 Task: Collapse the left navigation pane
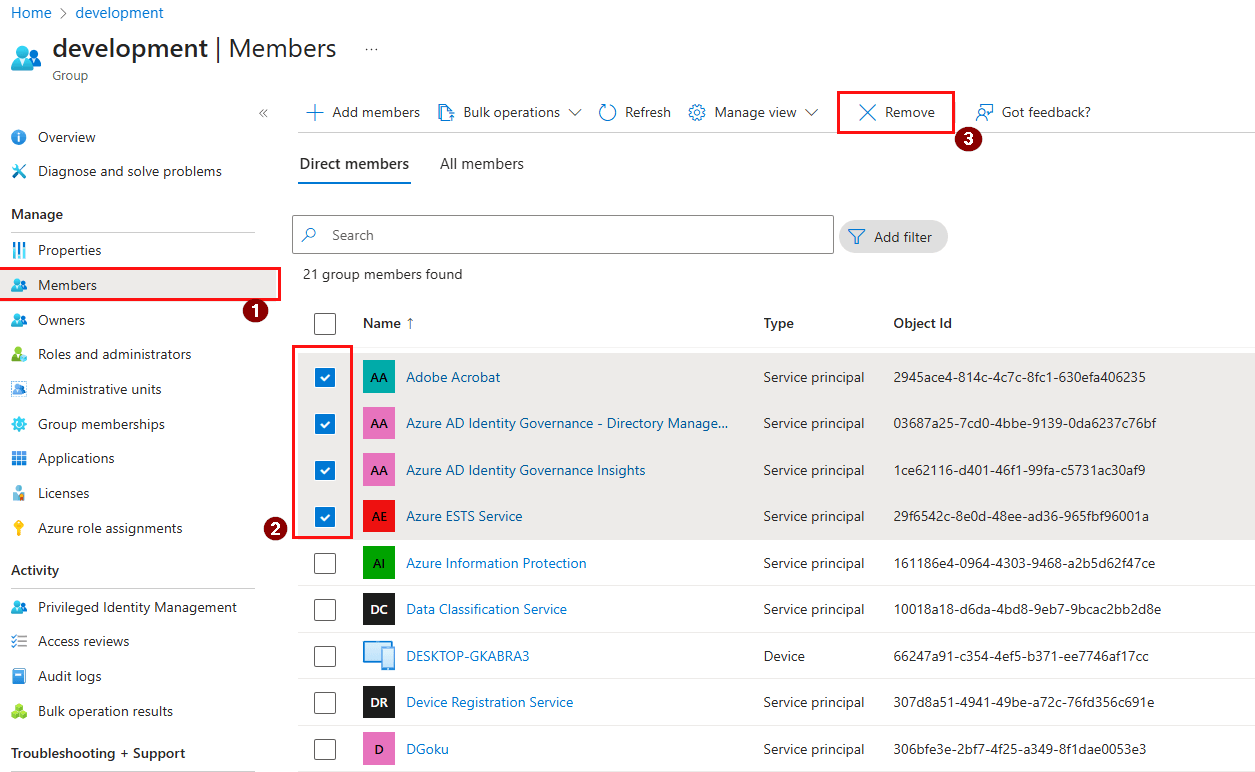pyautogui.click(x=263, y=113)
